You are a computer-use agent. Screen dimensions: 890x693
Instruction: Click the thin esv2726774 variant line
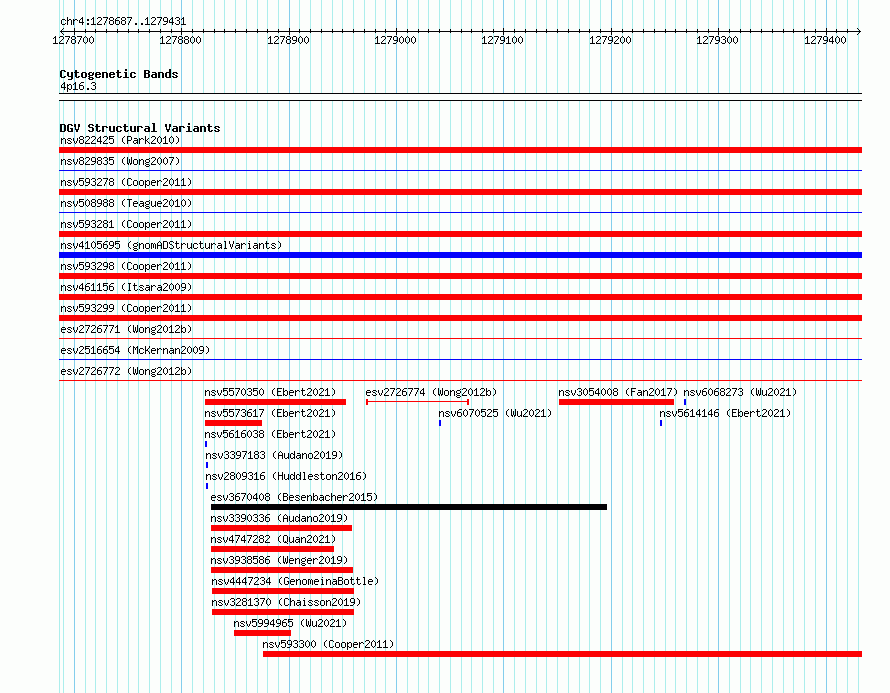click(417, 402)
